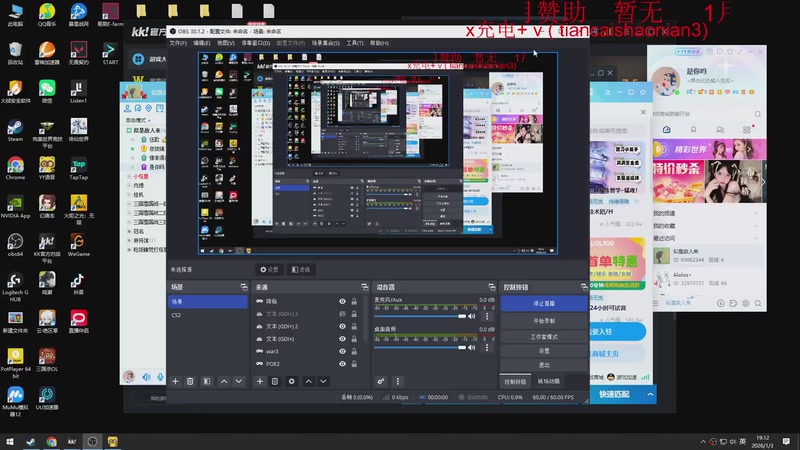Screen dimensions: 800x450
Task: Open 编辑(E) menu in OBS
Action: pos(202,43)
